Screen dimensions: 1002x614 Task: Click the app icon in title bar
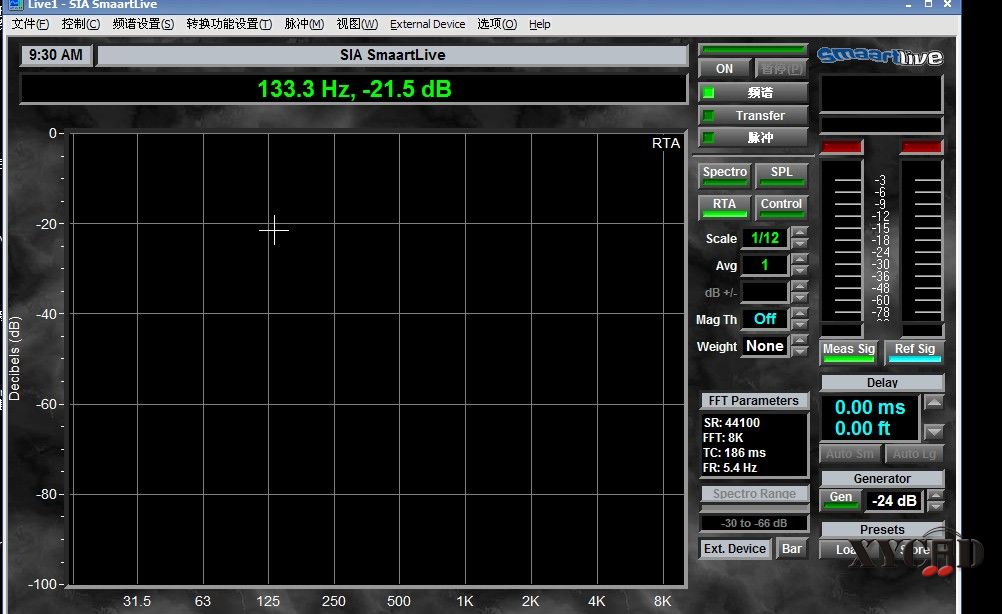pos(16,4)
